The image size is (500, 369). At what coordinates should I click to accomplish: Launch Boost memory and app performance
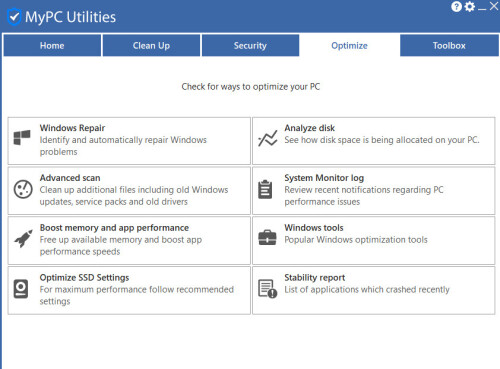(114, 228)
